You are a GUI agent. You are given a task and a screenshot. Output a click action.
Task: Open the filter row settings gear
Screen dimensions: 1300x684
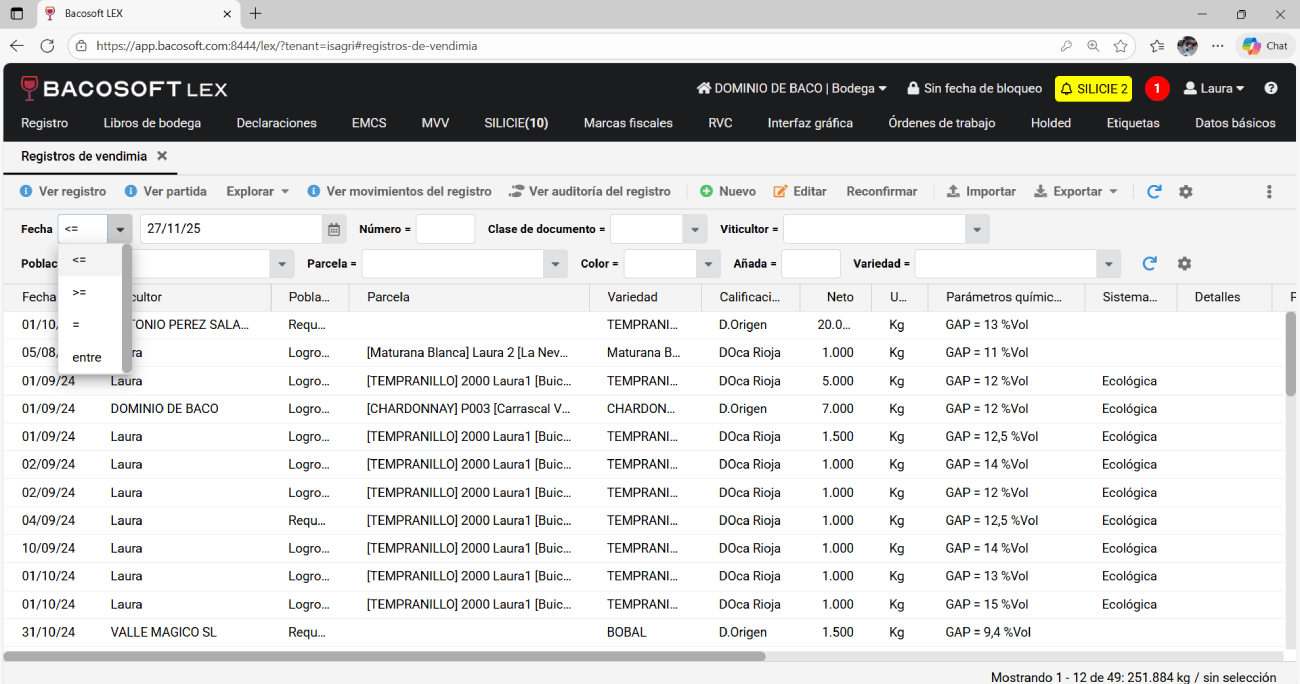1184,264
